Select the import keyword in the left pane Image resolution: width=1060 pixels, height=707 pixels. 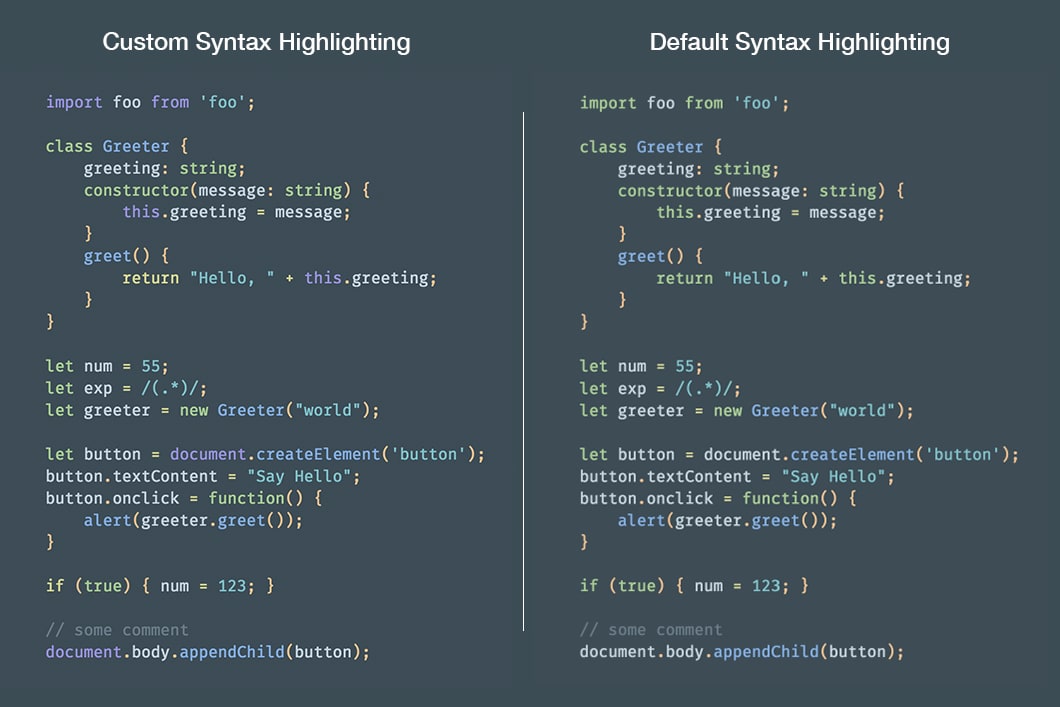(x=73, y=102)
